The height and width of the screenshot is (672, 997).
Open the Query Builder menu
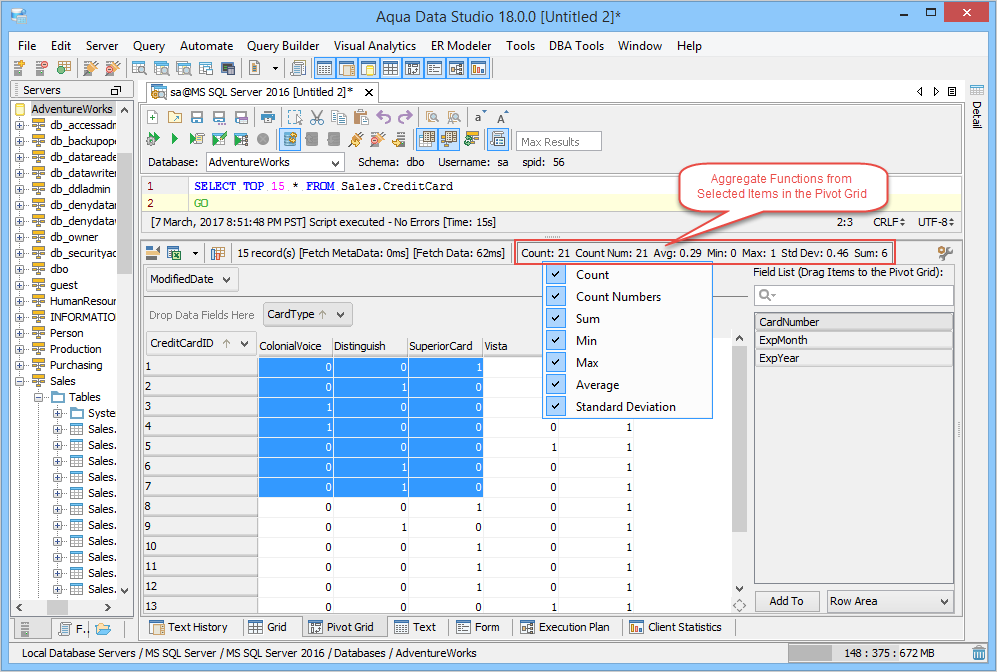pyautogui.click(x=283, y=46)
